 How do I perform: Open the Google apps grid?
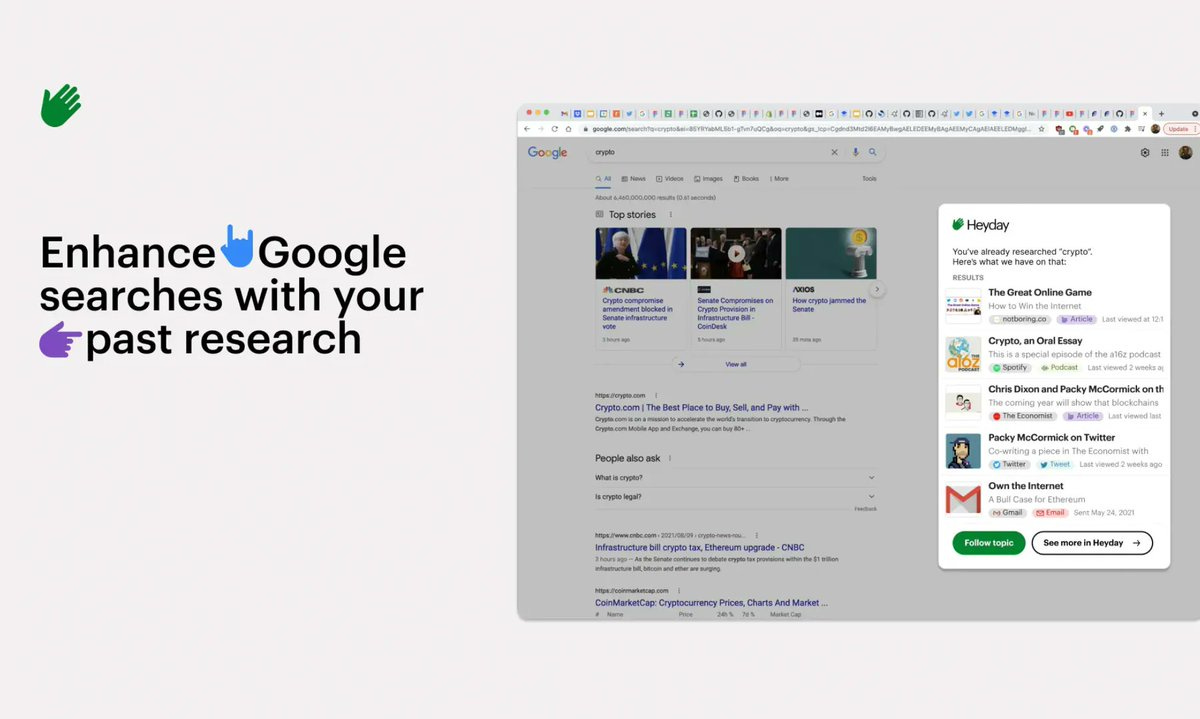pyautogui.click(x=1165, y=153)
